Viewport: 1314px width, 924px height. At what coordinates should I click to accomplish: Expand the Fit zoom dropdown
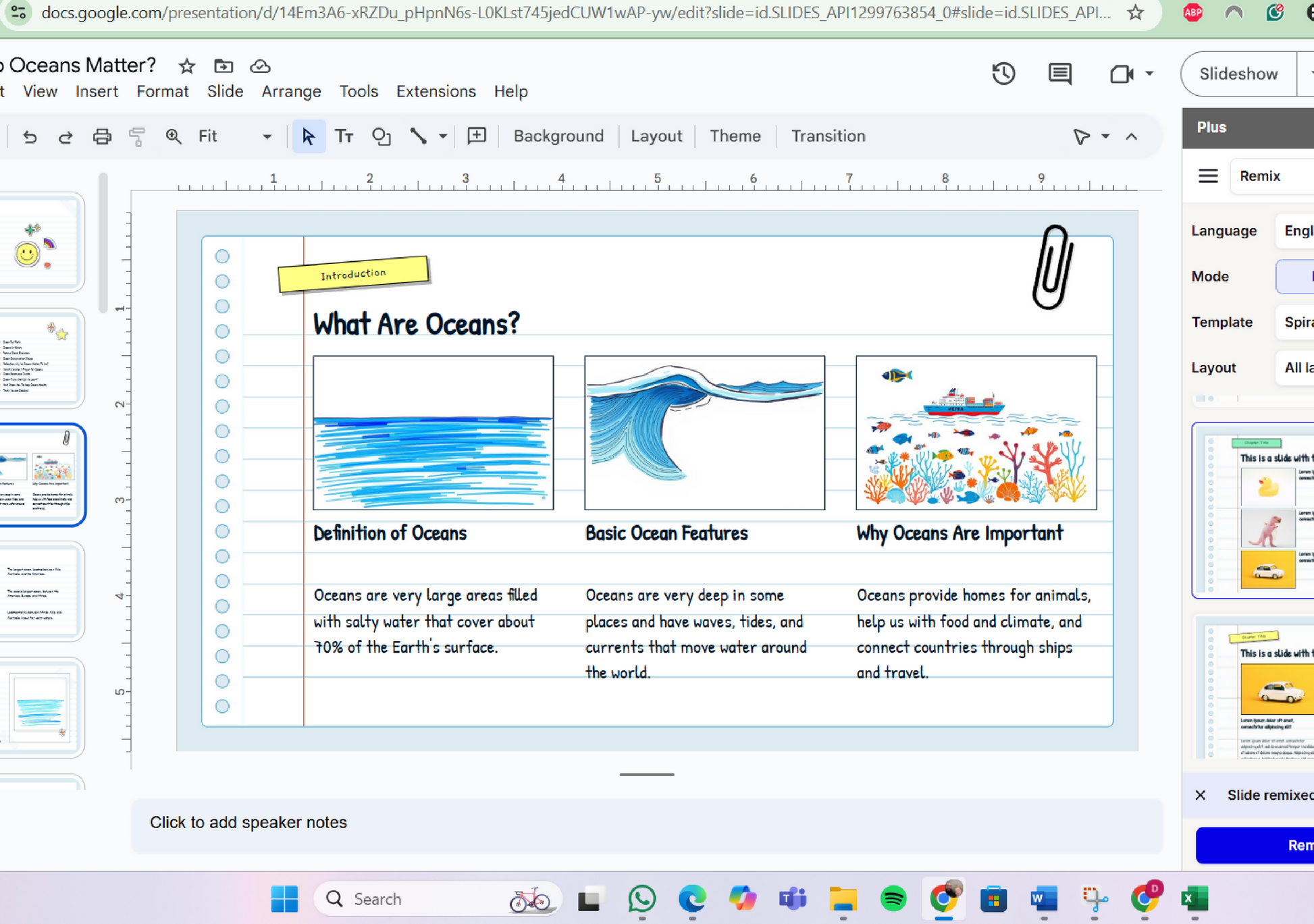click(x=267, y=136)
